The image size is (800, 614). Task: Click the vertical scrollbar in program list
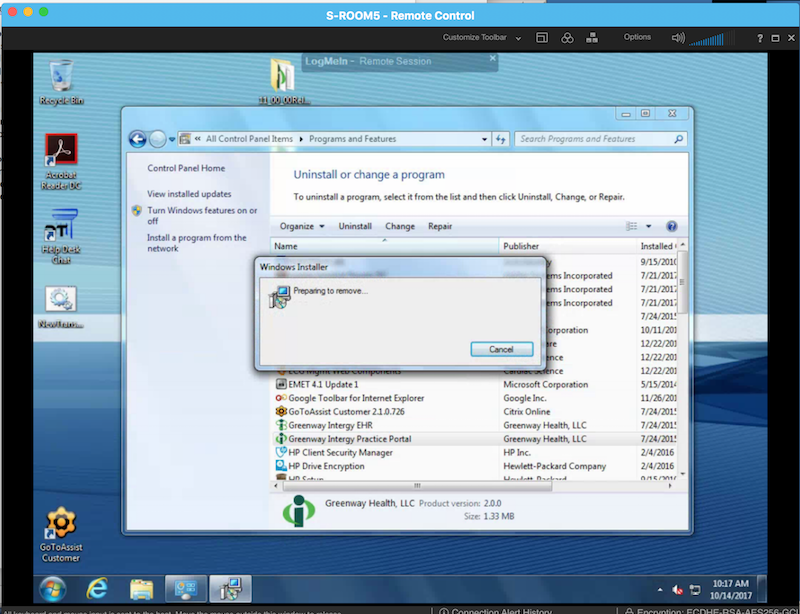pos(682,281)
